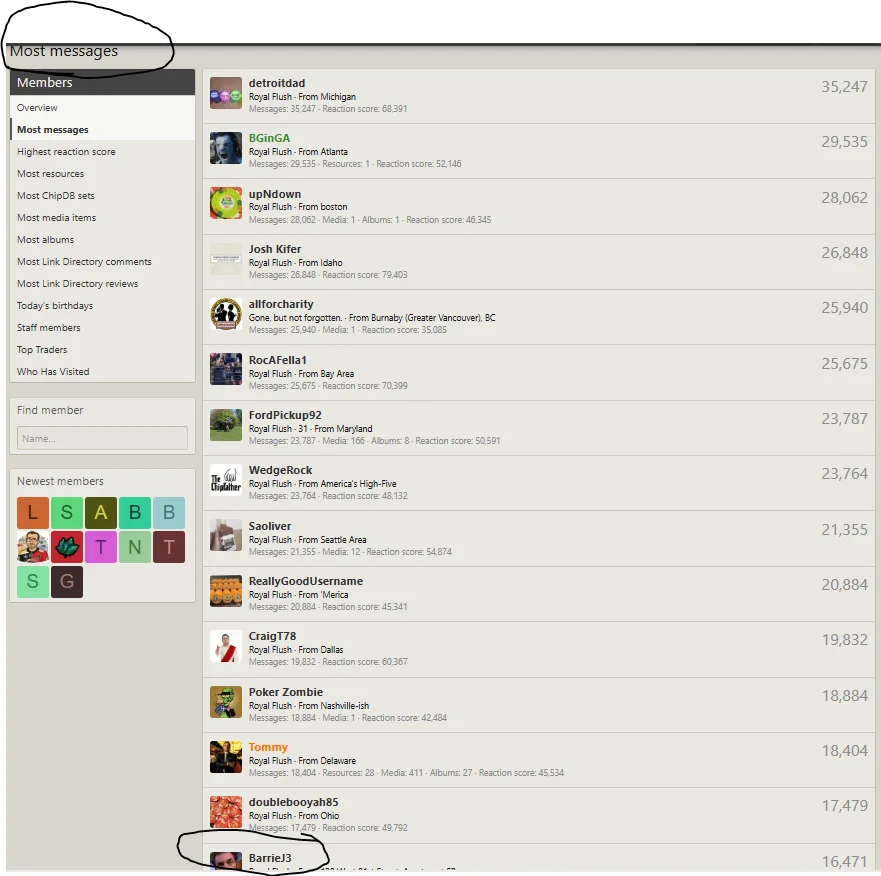Open upNdown's profile link
Image resolution: width=881 pixels, height=876 pixels.
pyautogui.click(x=275, y=194)
